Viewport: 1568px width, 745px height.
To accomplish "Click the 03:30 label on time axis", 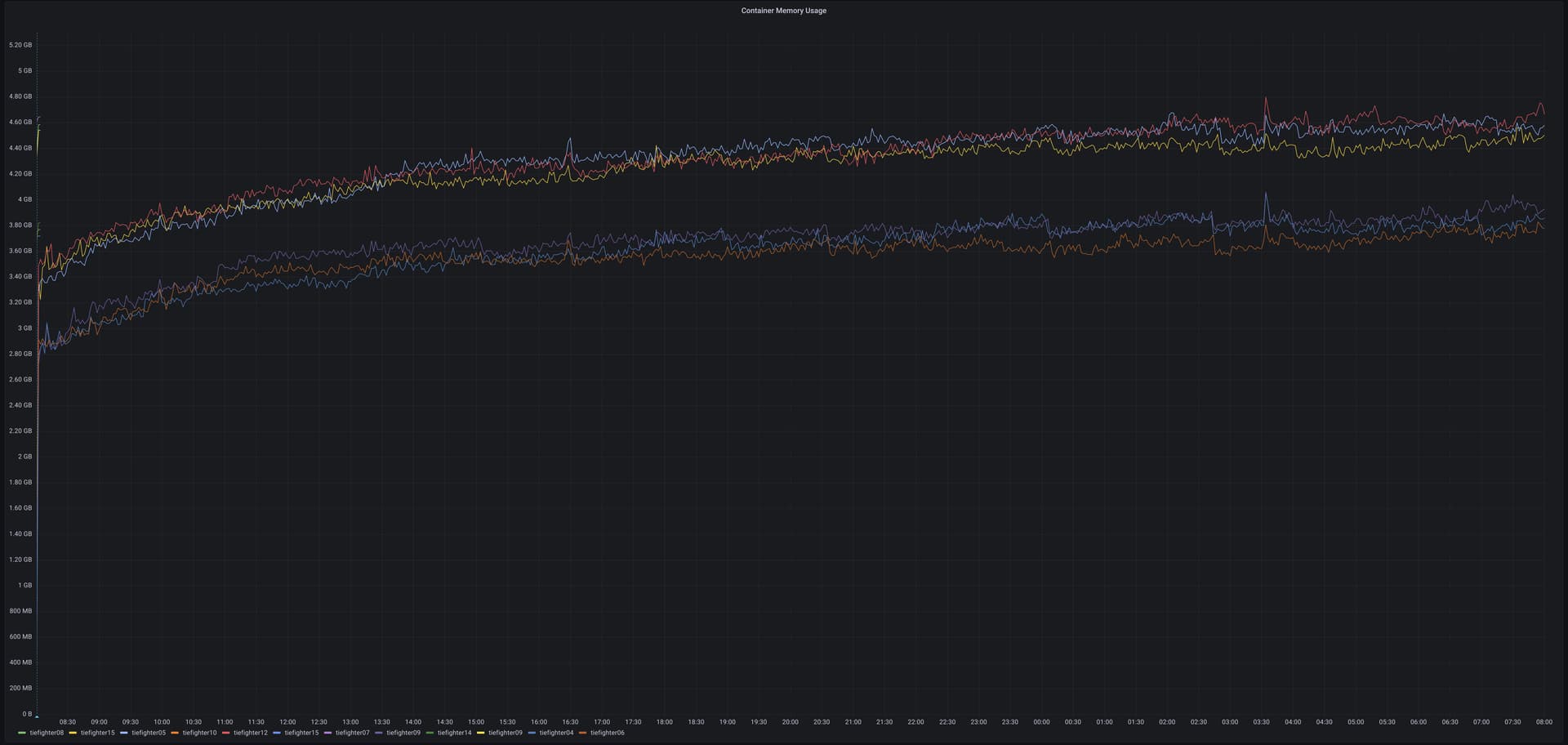I will (x=1261, y=722).
